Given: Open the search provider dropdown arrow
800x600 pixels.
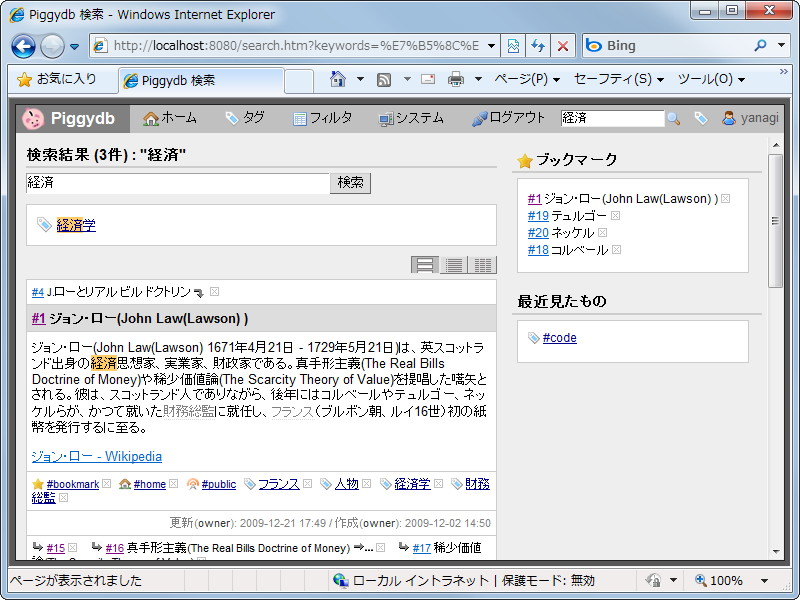Looking at the screenshot, I should [x=781, y=46].
